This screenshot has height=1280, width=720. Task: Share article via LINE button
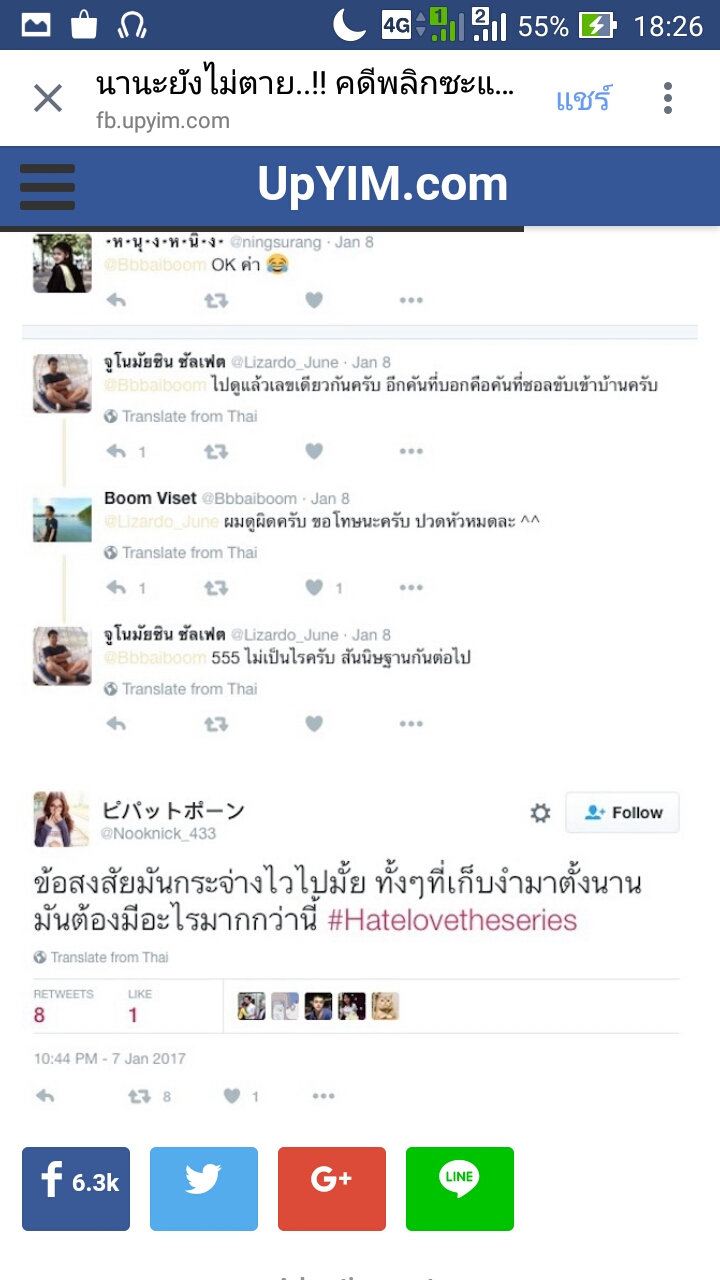coord(460,1188)
